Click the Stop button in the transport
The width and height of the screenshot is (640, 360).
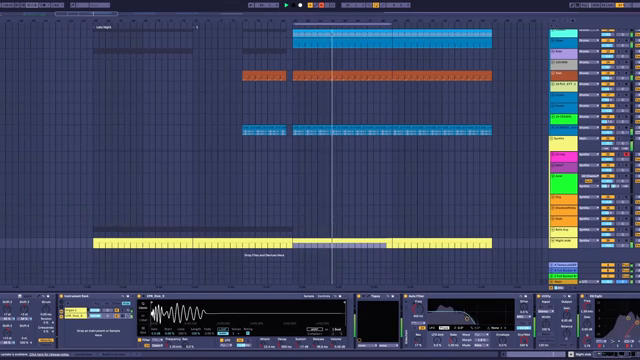click(x=293, y=5)
